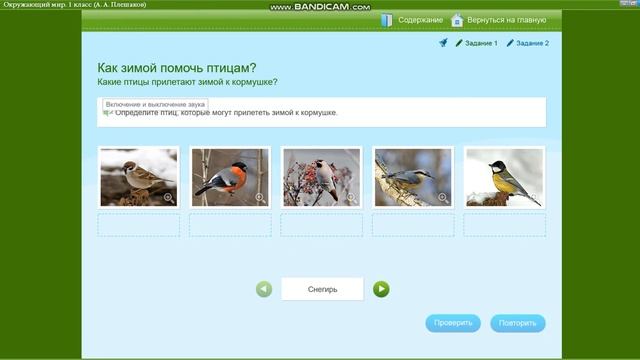Toggle sound speaker icon in instruction box
Image resolution: width=640 pixels, height=360 pixels.
[x=107, y=113]
